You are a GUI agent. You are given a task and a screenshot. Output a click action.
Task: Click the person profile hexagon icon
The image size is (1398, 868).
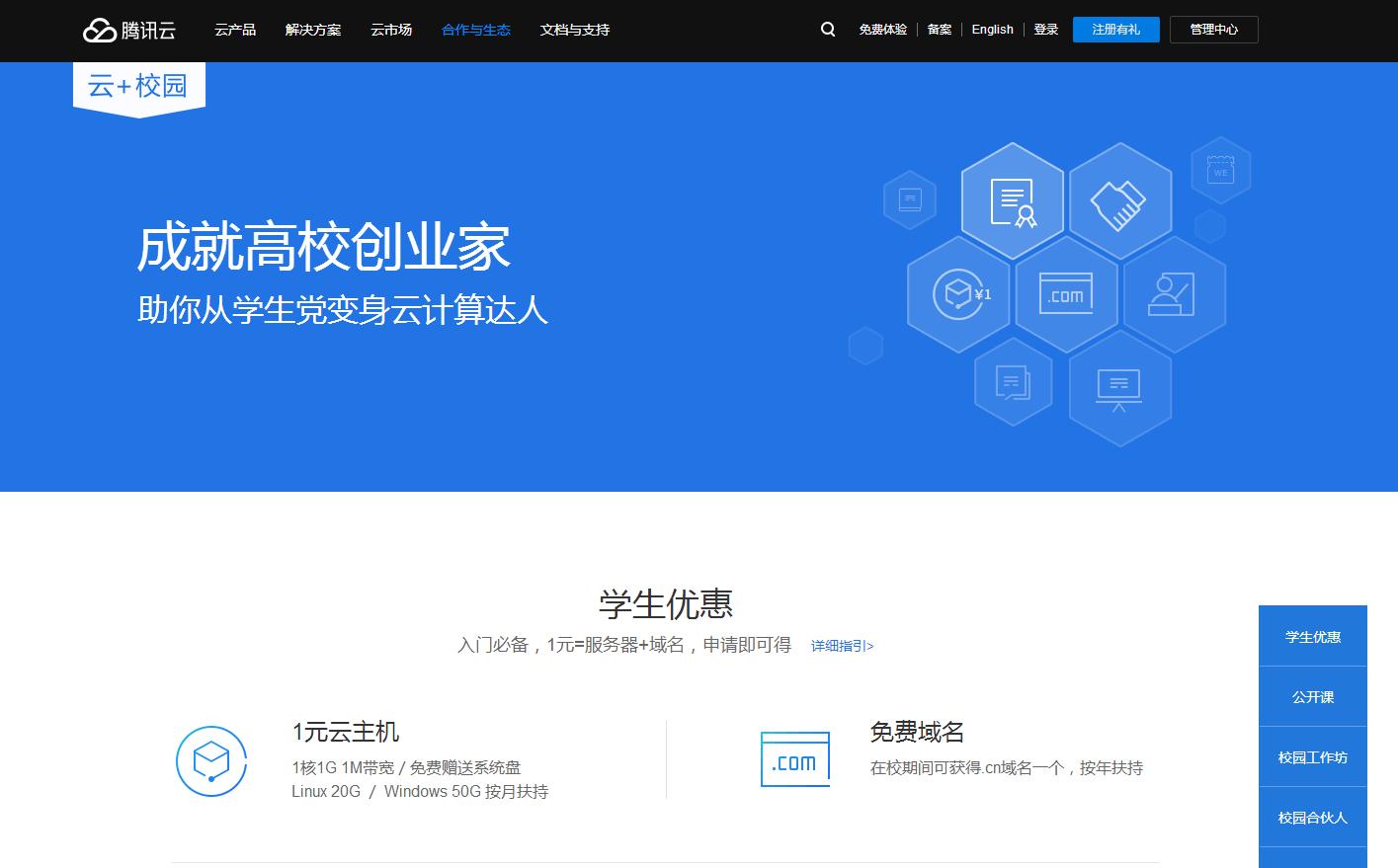(x=1174, y=294)
